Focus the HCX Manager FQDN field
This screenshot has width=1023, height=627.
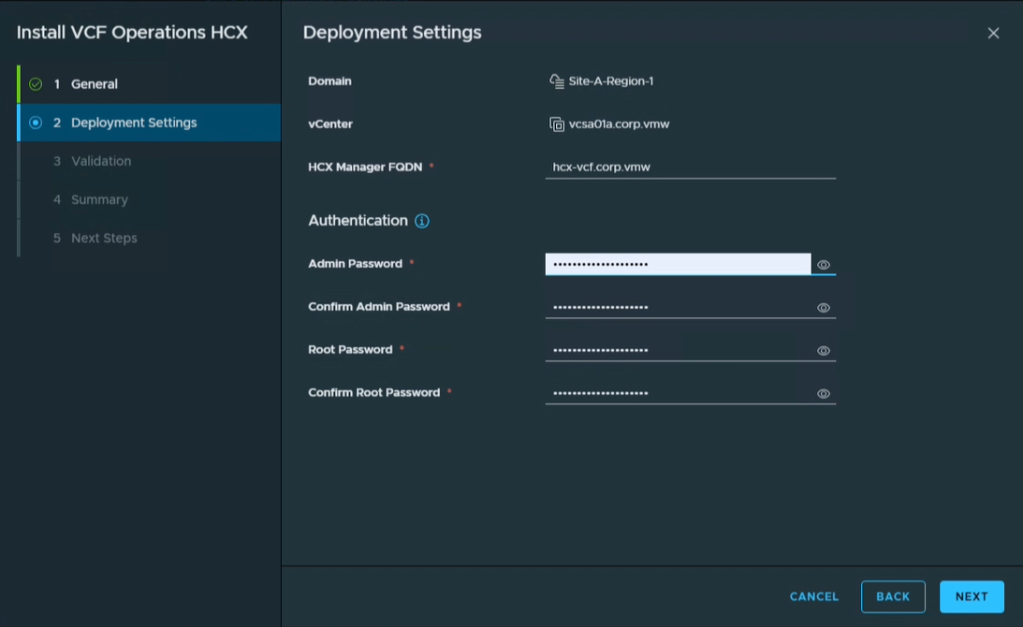pos(690,167)
